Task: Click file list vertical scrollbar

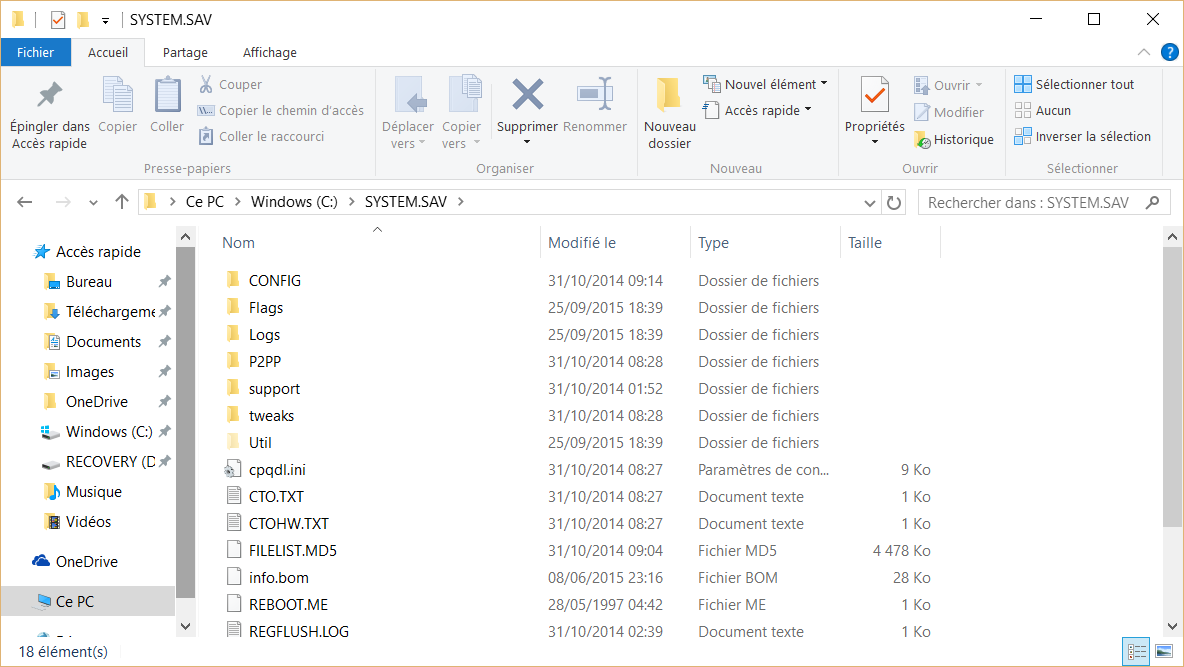Action: tap(1172, 387)
